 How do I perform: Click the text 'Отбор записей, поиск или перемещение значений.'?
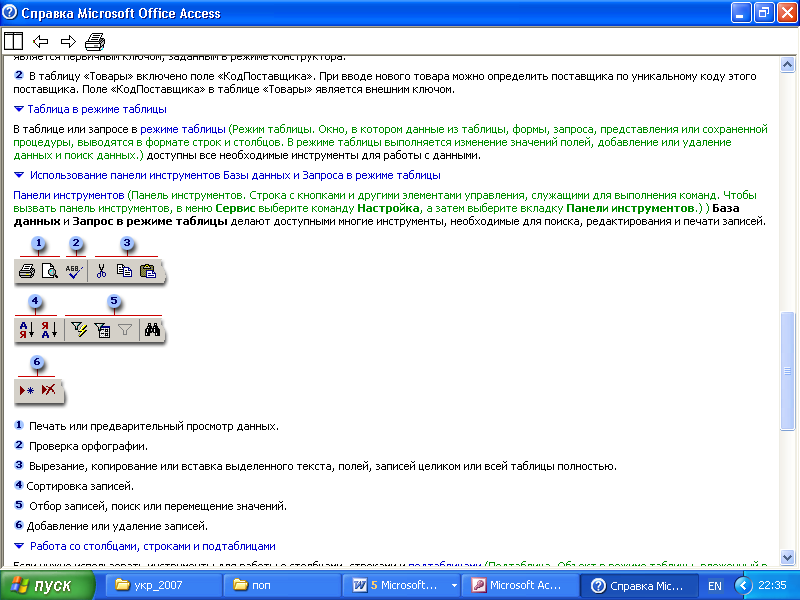coord(158,506)
